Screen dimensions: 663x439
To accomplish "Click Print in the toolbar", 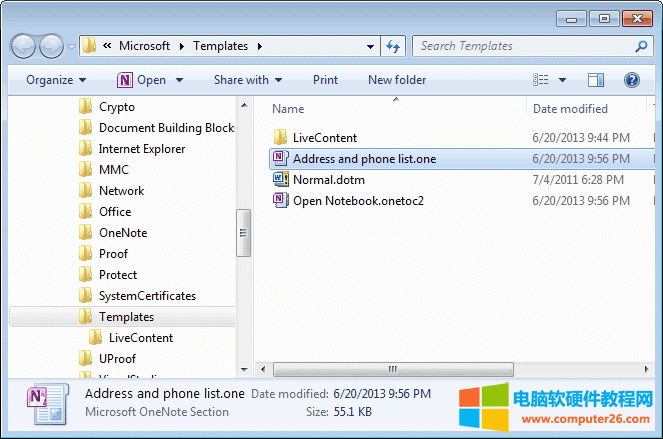I will pos(325,80).
